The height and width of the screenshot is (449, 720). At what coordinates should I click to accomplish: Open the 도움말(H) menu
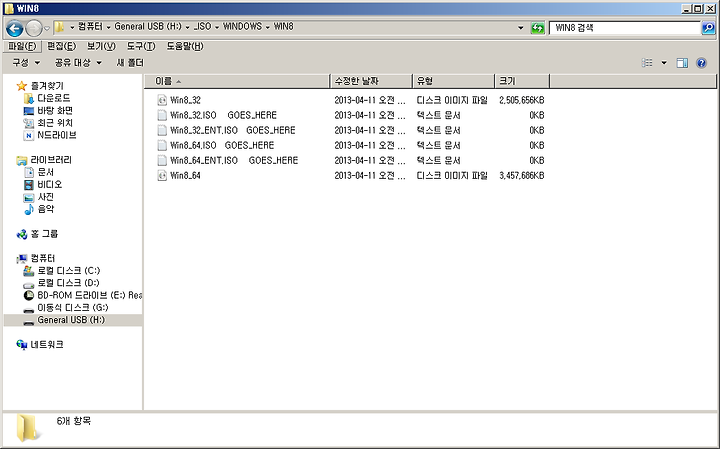click(185, 46)
